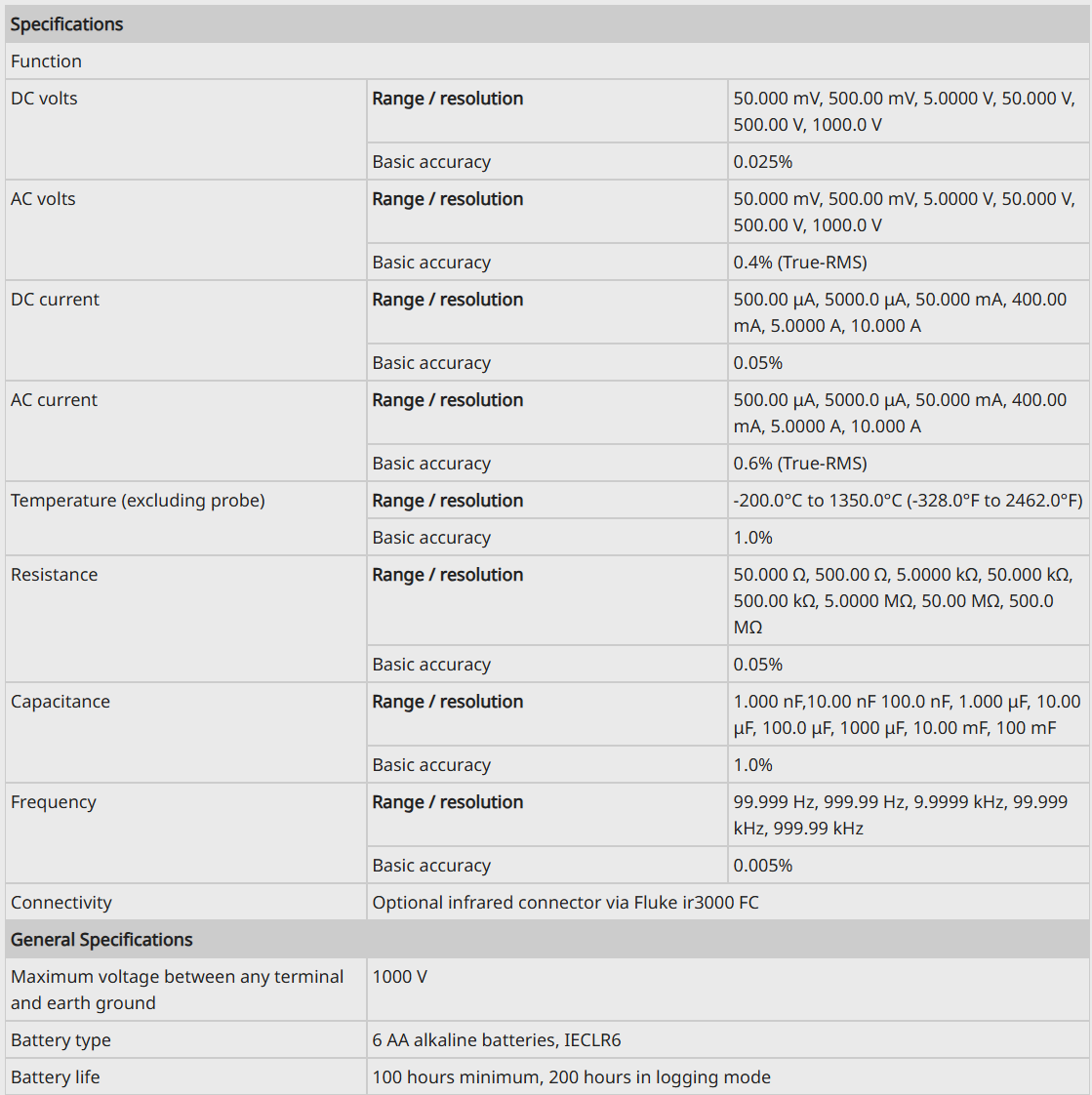Image resolution: width=1092 pixels, height=1095 pixels.
Task: Select the Frequency row label
Action: tap(54, 802)
